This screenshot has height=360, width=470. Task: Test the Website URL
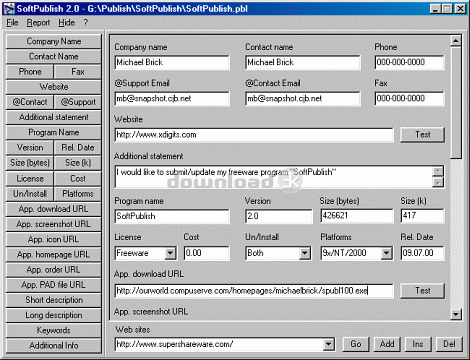pos(423,135)
